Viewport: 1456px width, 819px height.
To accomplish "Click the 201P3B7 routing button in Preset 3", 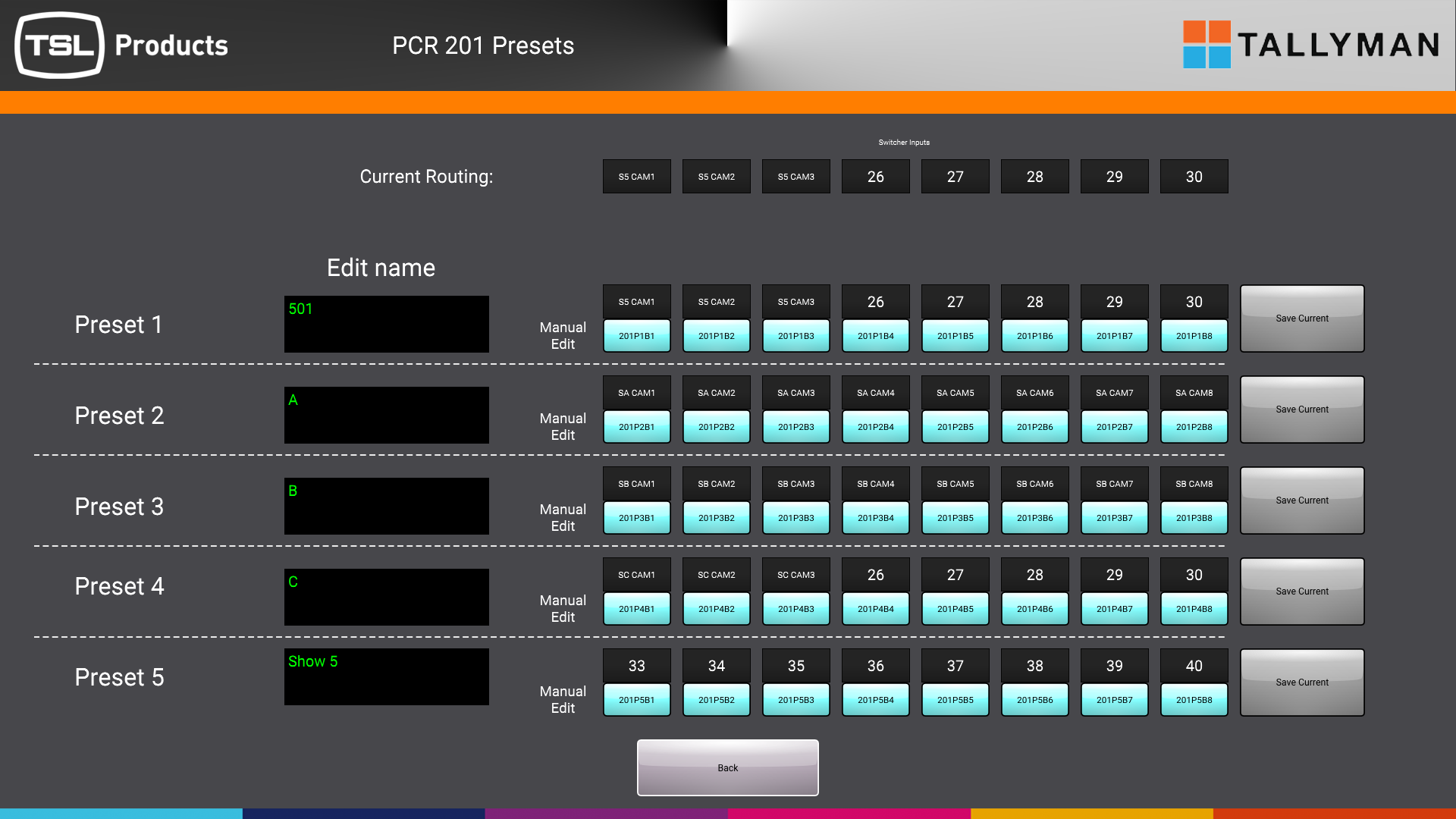I will tap(1114, 517).
